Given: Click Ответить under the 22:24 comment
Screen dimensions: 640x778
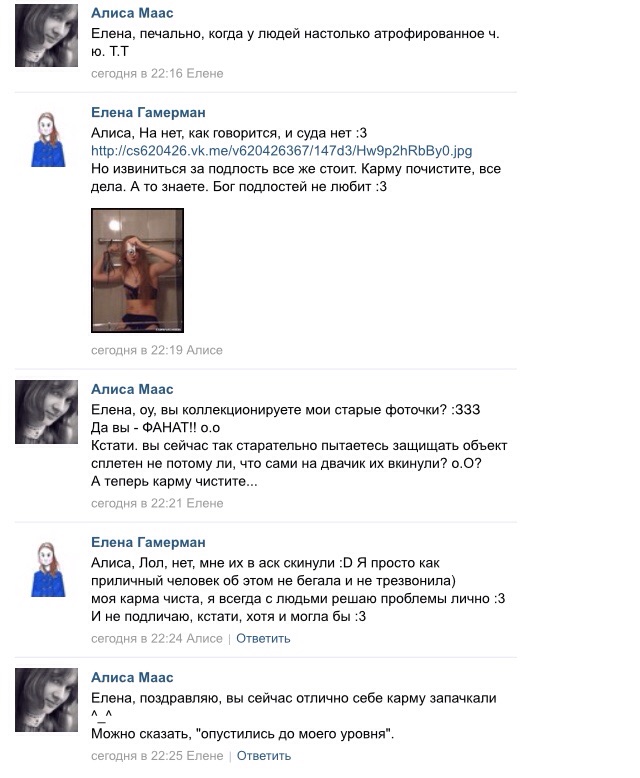Looking at the screenshot, I should [x=263, y=639].
